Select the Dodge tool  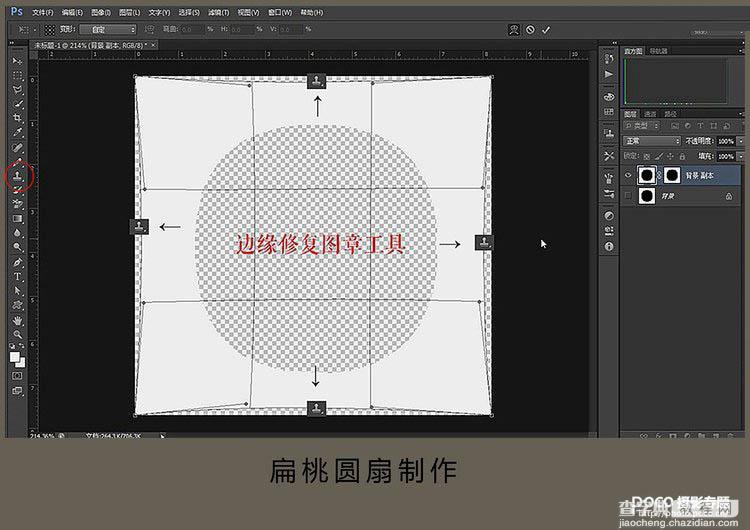(x=17, y=247)
